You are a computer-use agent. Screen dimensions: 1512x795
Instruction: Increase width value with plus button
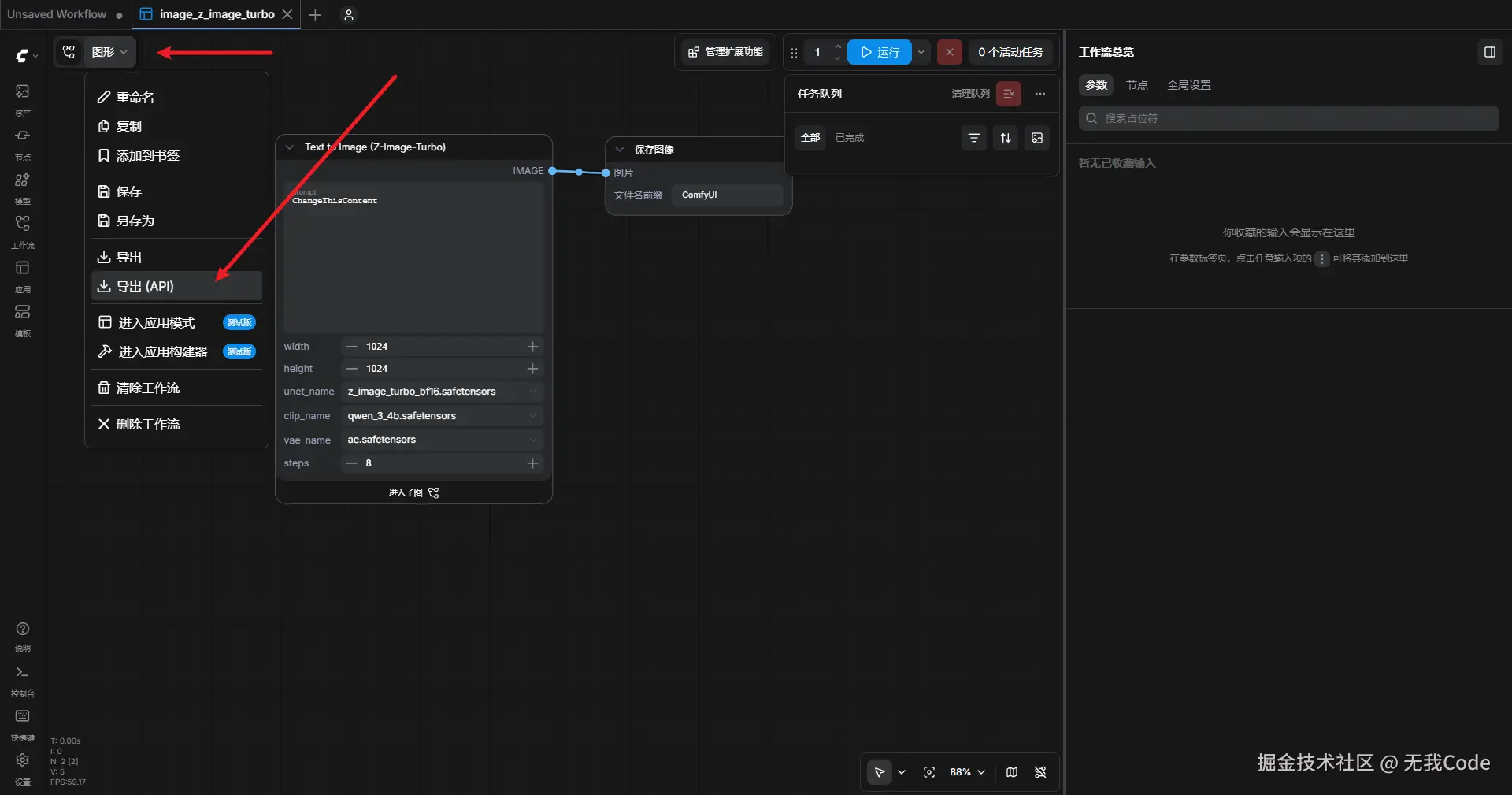point(532,347)
